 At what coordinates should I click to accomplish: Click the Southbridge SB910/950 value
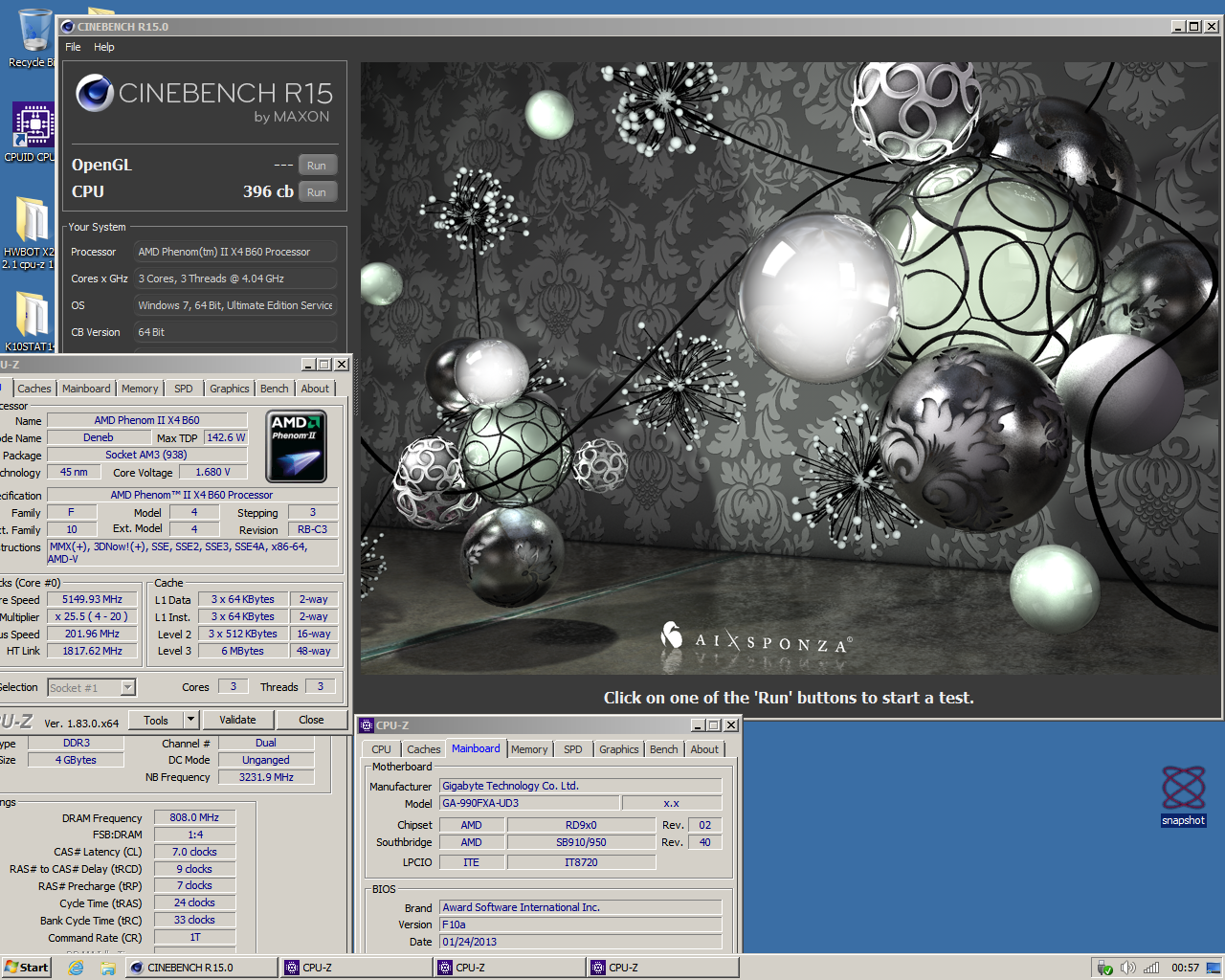[x=581, y=842]
